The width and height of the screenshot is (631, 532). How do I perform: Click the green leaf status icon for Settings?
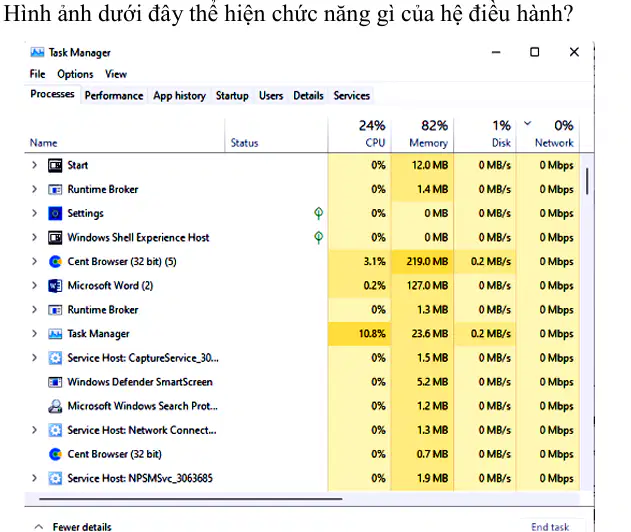click(318, 213)
